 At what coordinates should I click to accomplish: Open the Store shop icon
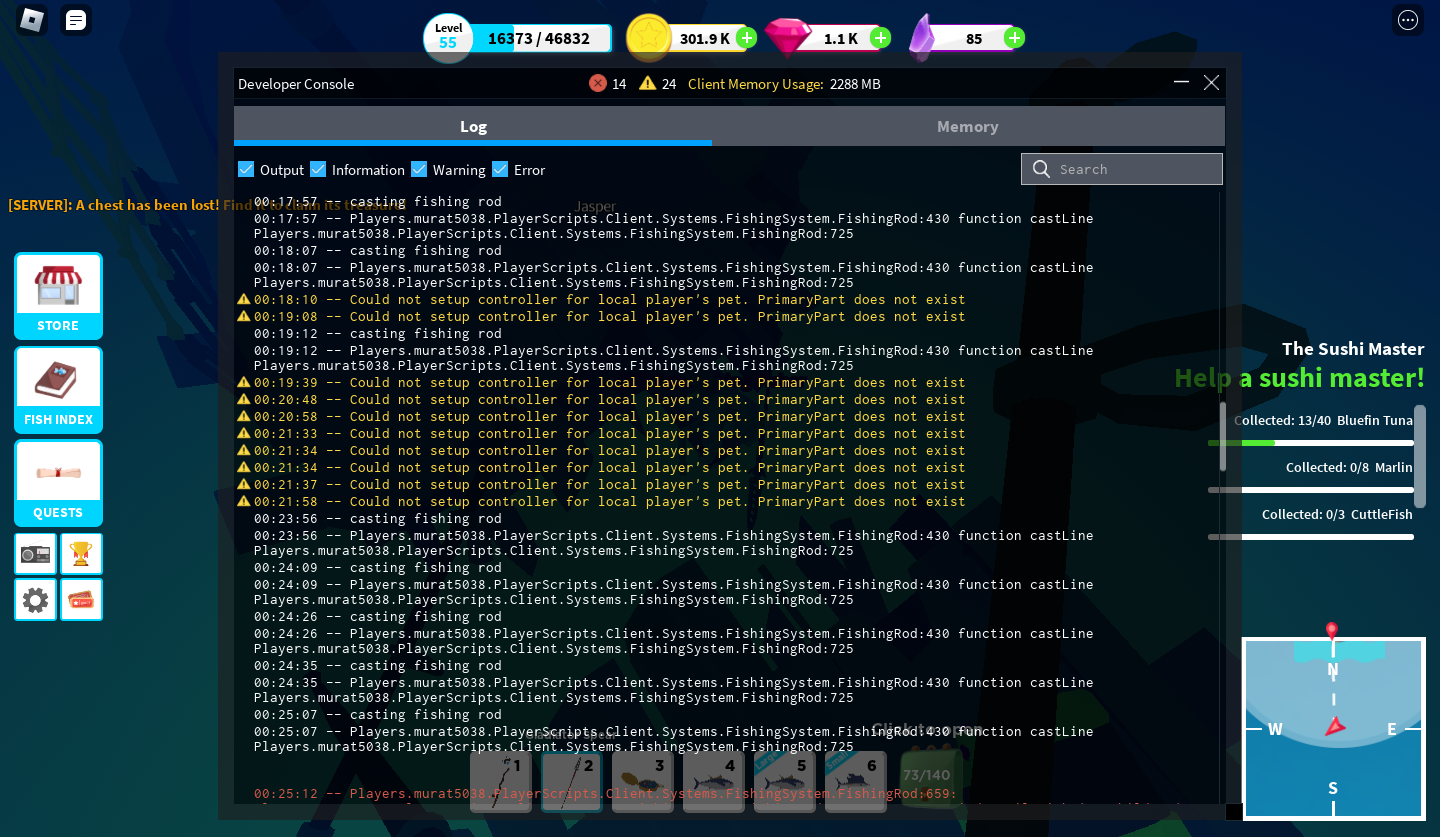tap(58, 296)
